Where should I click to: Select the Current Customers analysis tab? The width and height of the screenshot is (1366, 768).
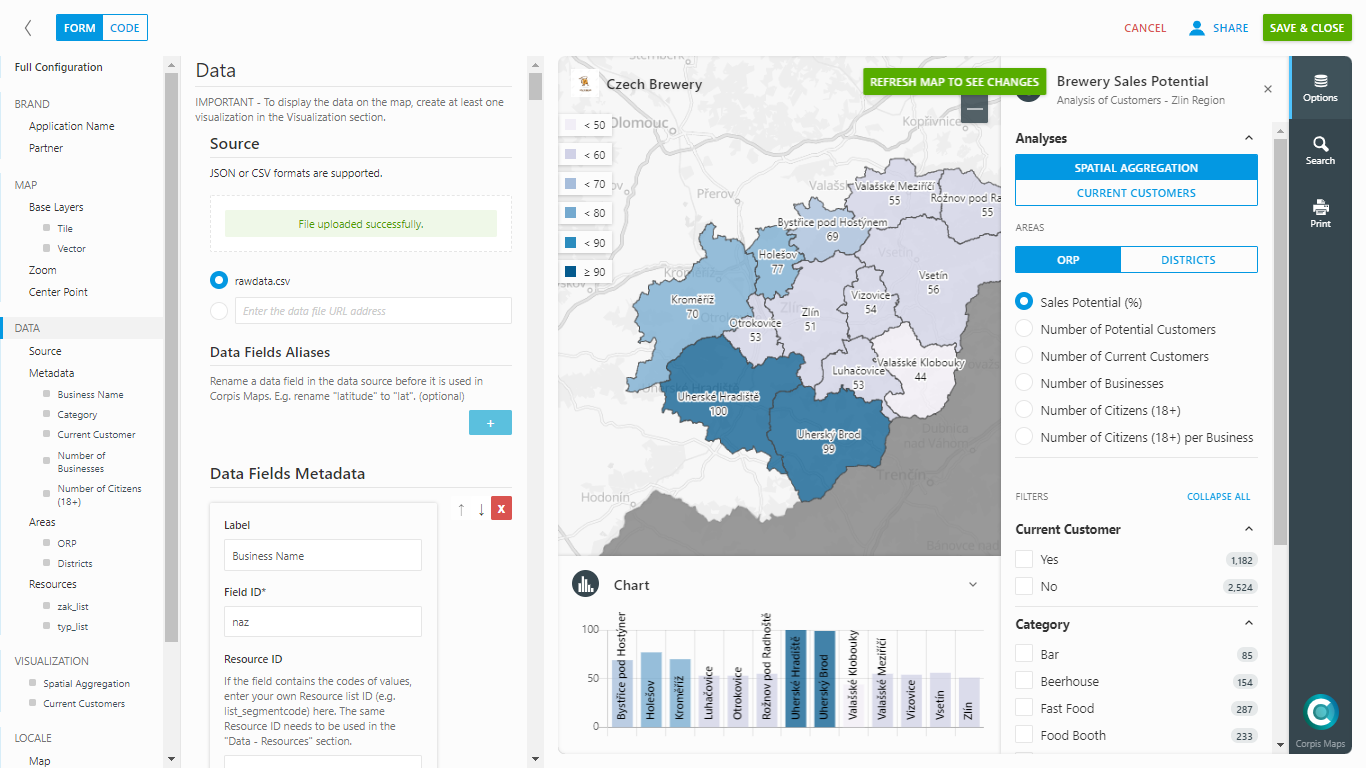pos(1136,193)
